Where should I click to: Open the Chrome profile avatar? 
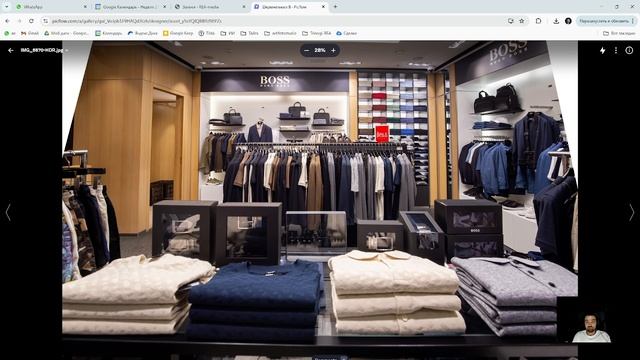(x=568, y=21)
